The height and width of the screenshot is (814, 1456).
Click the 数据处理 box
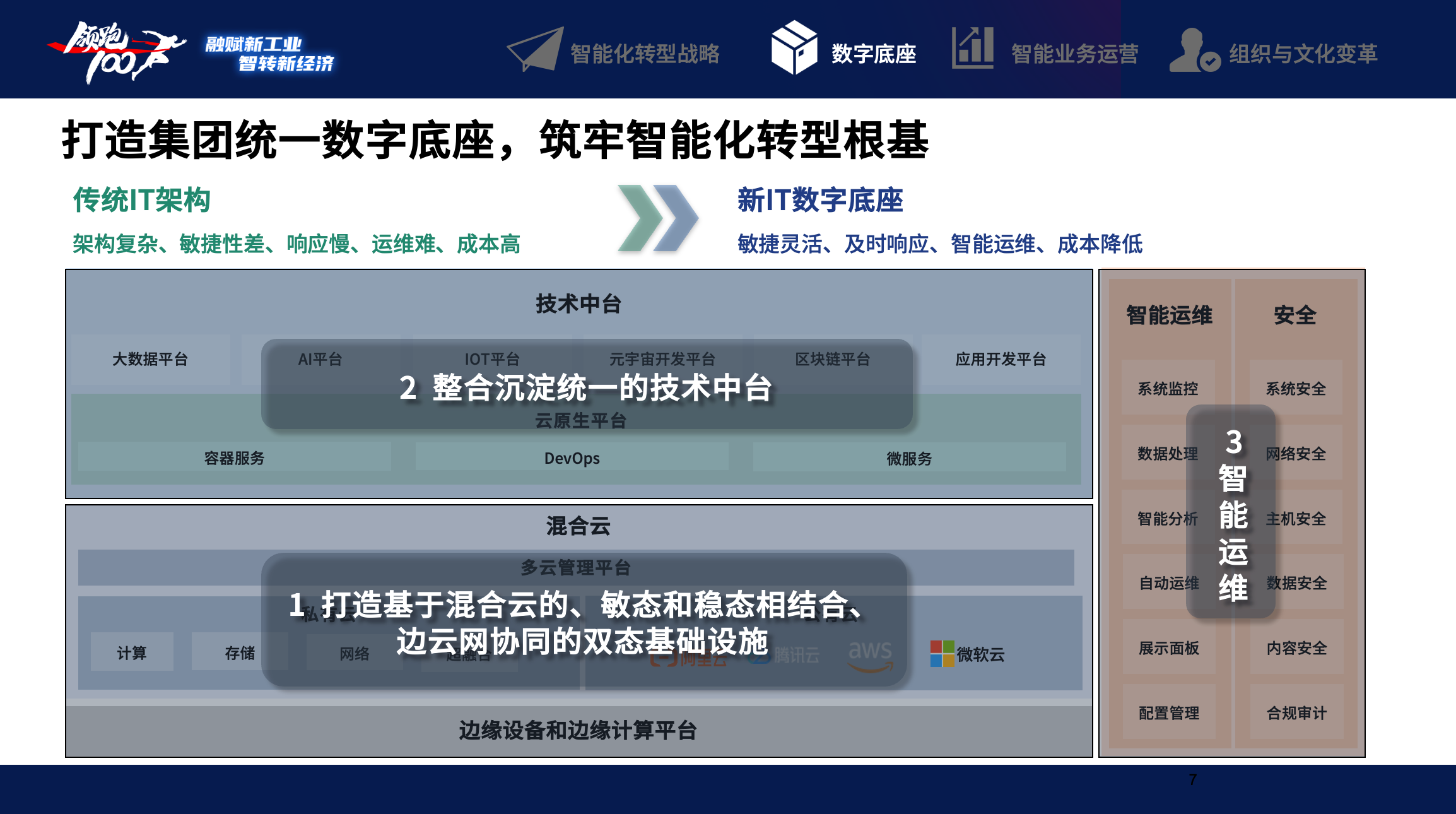(1168, 452)
